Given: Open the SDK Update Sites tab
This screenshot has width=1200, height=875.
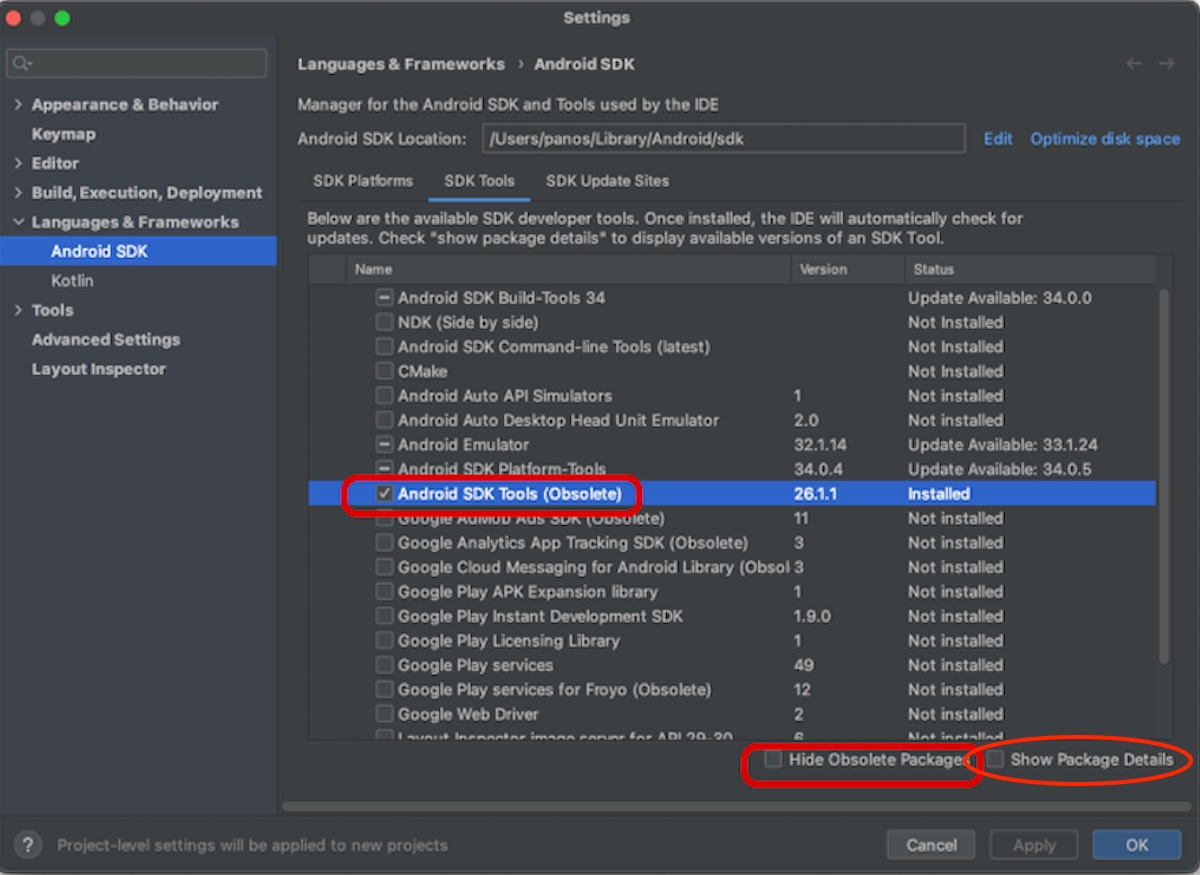Looking at the screenshot, I should [607, 181].
